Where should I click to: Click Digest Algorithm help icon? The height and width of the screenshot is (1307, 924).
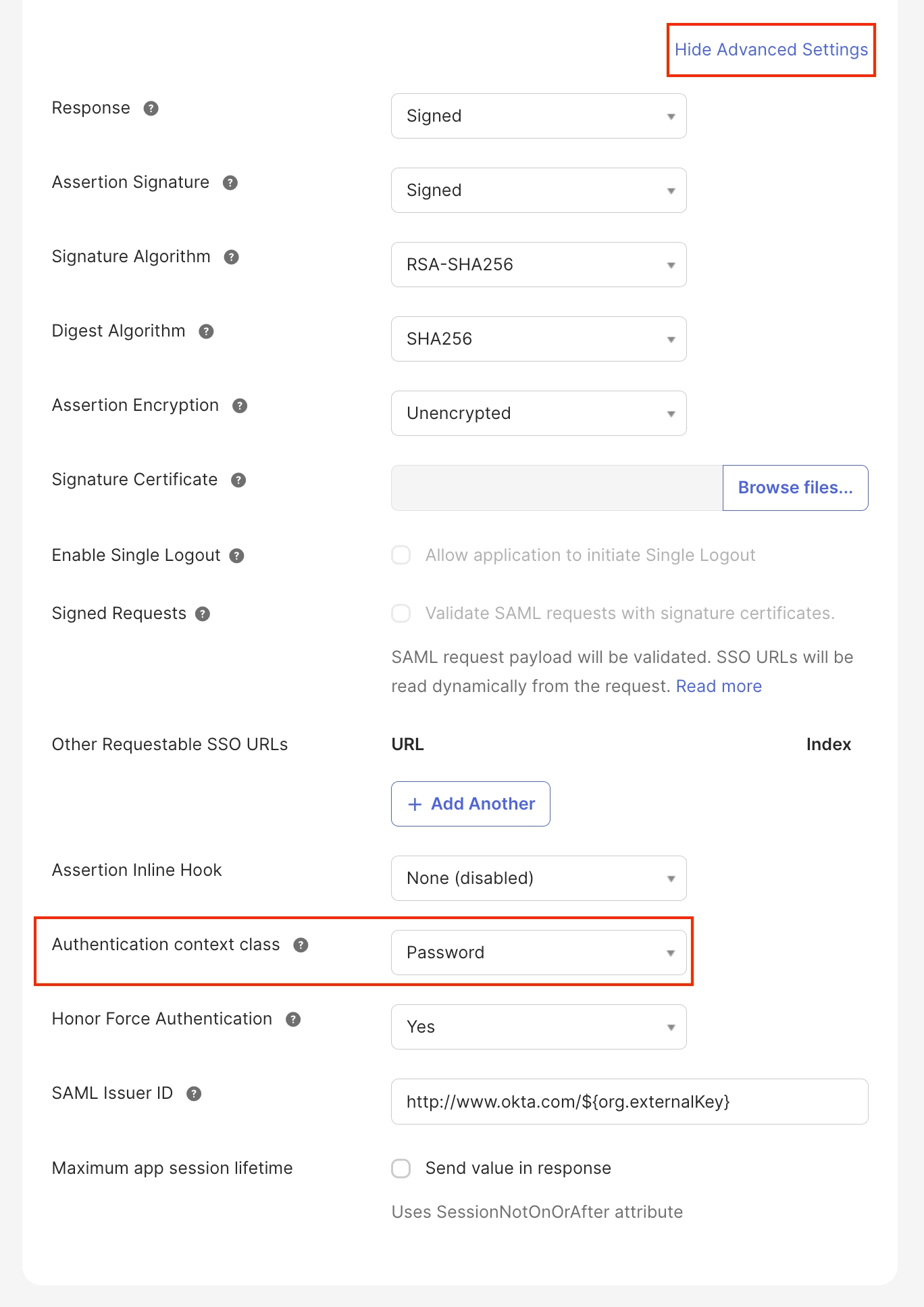click(x=207, y=331)
